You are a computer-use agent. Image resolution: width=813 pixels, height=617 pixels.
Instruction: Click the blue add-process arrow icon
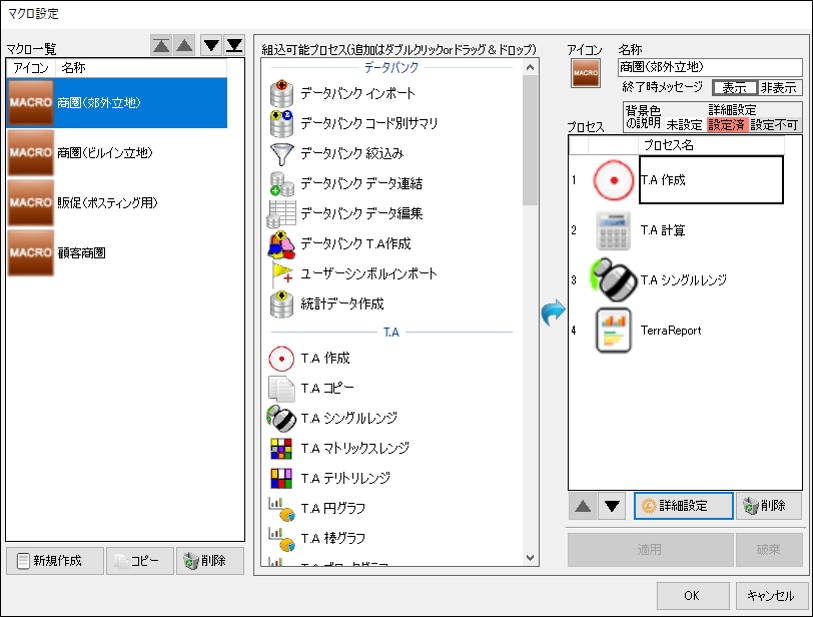pyautogui.click(x=553, y=312)
